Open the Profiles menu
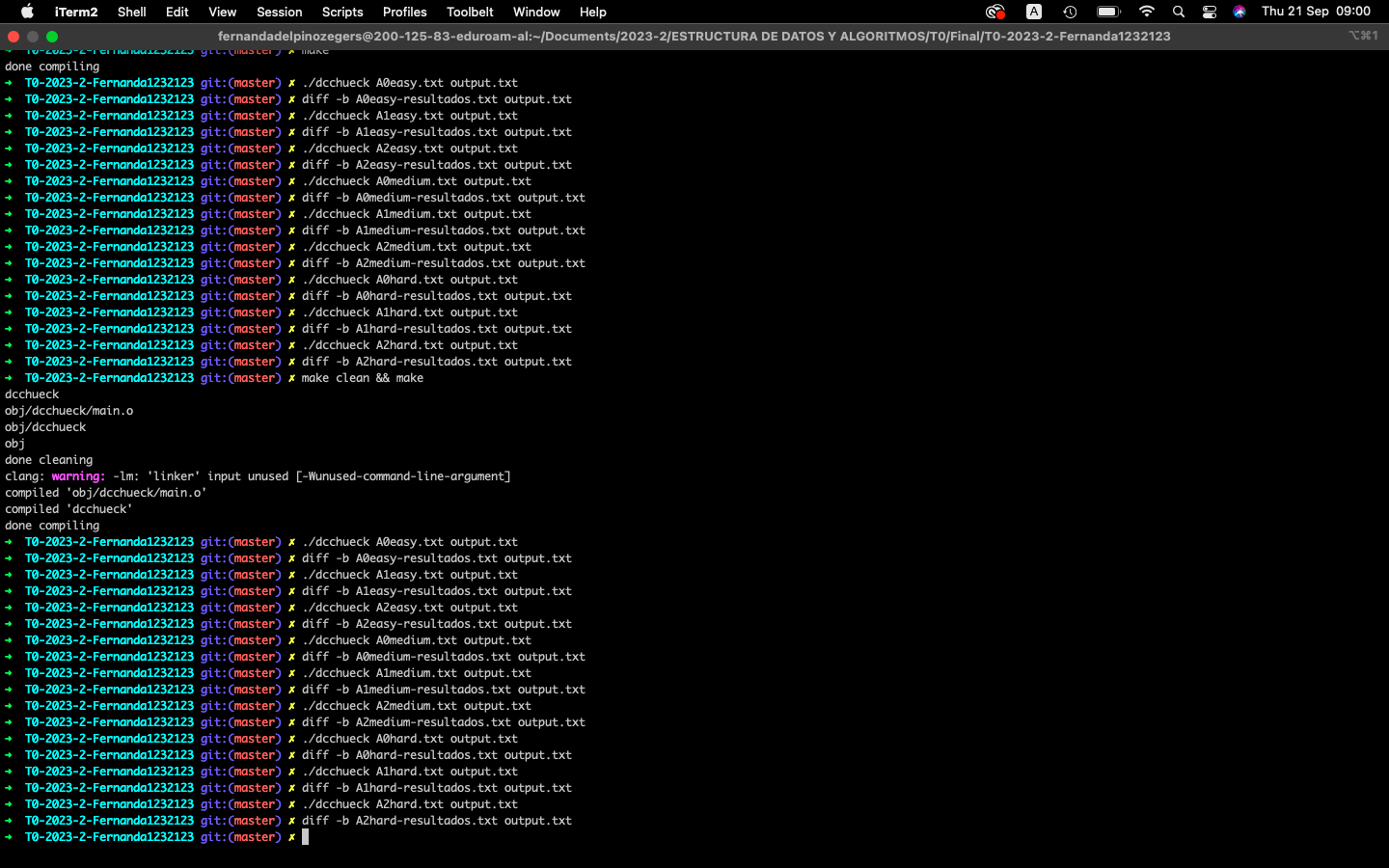 coord(404,12)
